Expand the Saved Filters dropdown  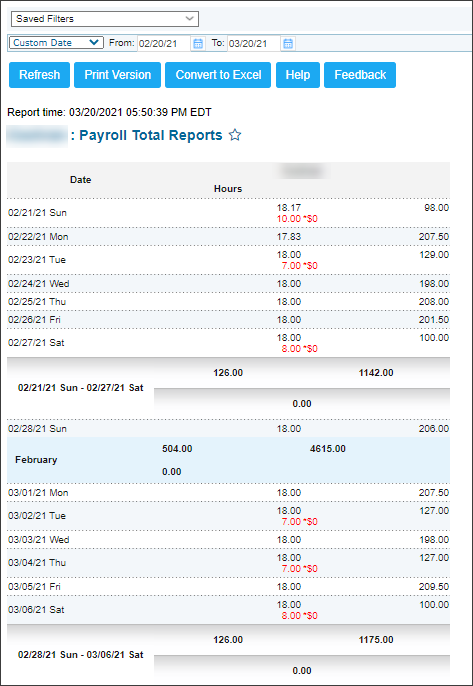pyautogui.click(x=105, y=19)
